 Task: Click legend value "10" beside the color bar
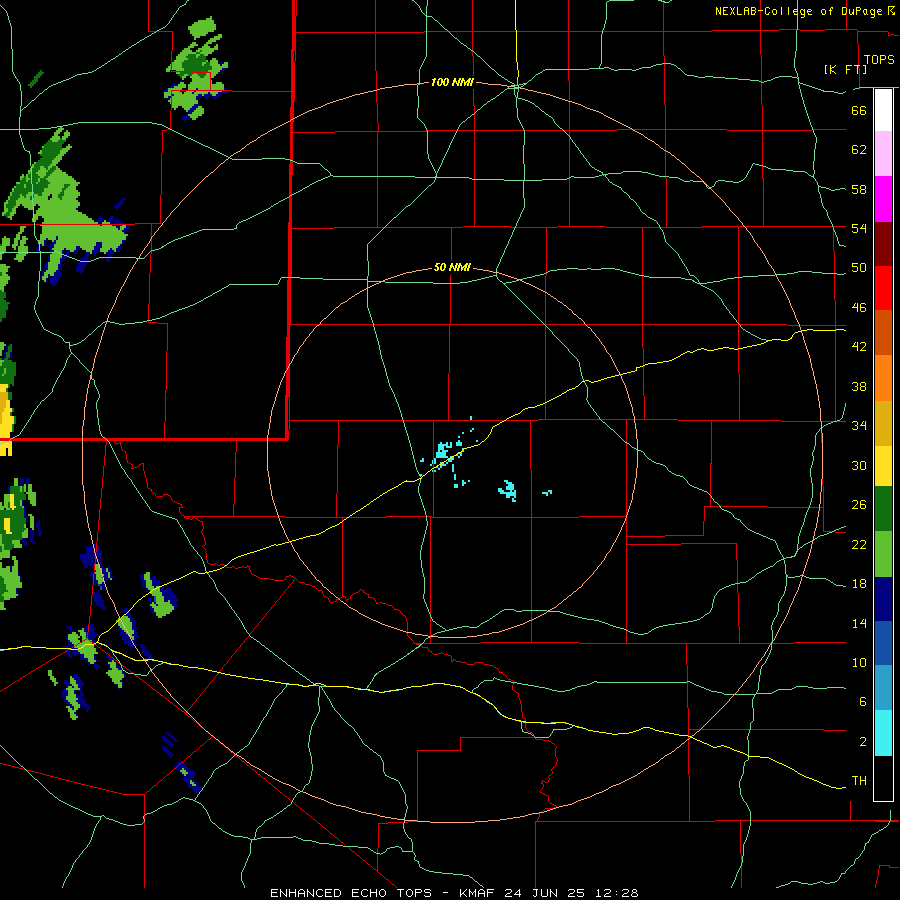859,663
